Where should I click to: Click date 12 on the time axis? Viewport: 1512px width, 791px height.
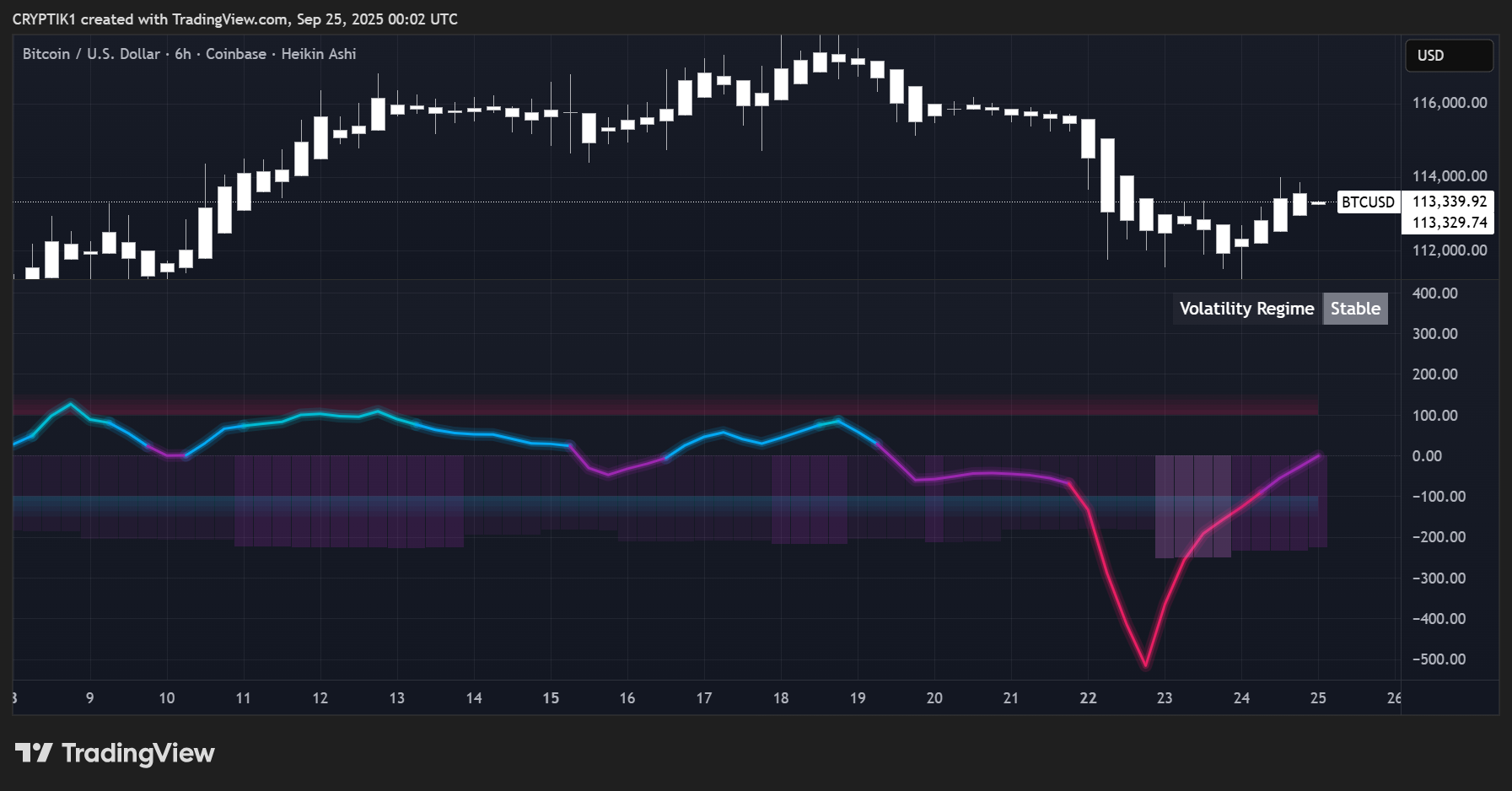(x=320, y=698)
